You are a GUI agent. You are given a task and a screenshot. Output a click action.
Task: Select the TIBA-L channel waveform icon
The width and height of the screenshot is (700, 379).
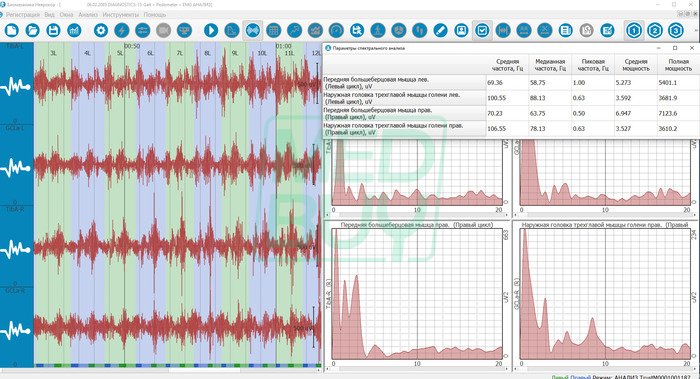pyautogui.click(x=16, y=87)
